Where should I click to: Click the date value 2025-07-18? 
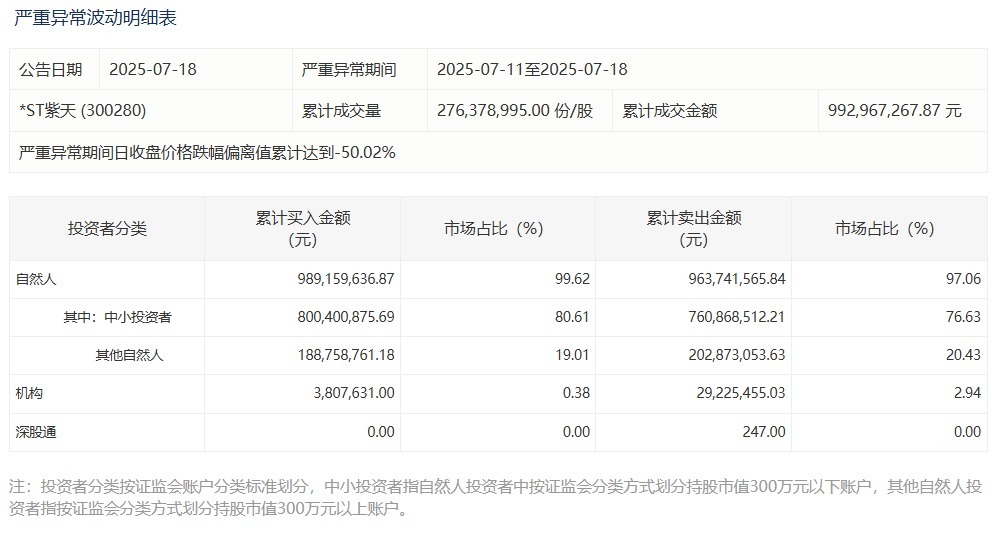pos(153,69)
